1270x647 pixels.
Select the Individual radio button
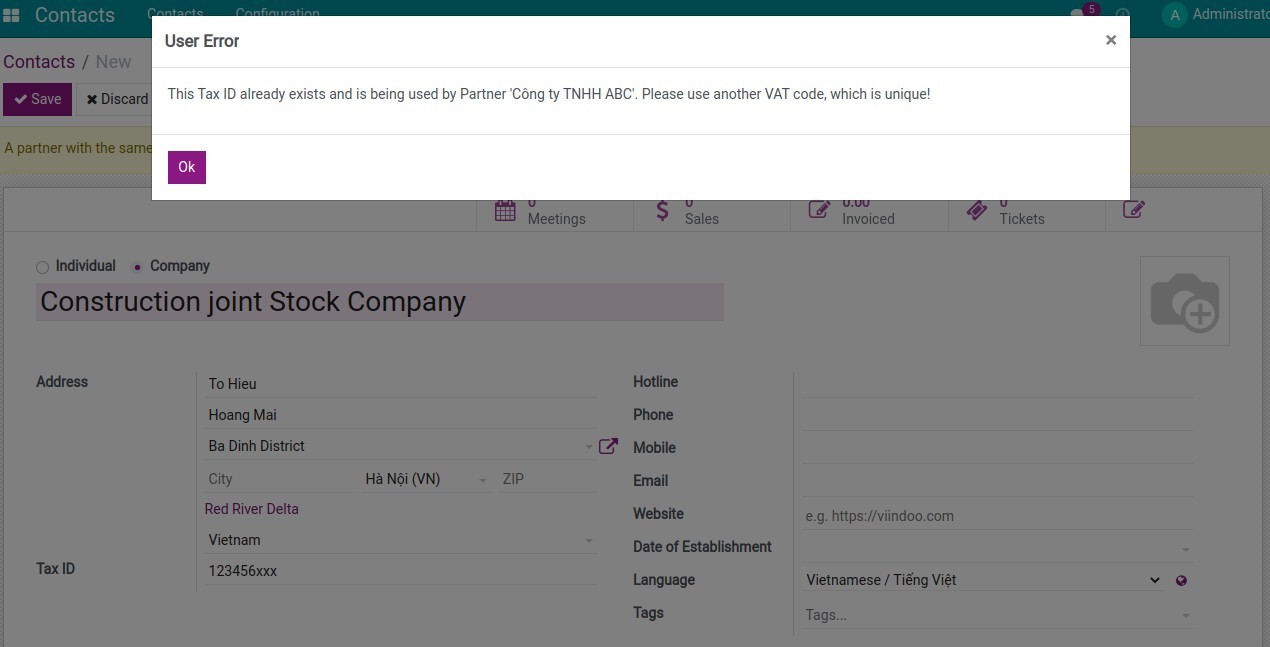pyautogui.click(x=41, y=266)
